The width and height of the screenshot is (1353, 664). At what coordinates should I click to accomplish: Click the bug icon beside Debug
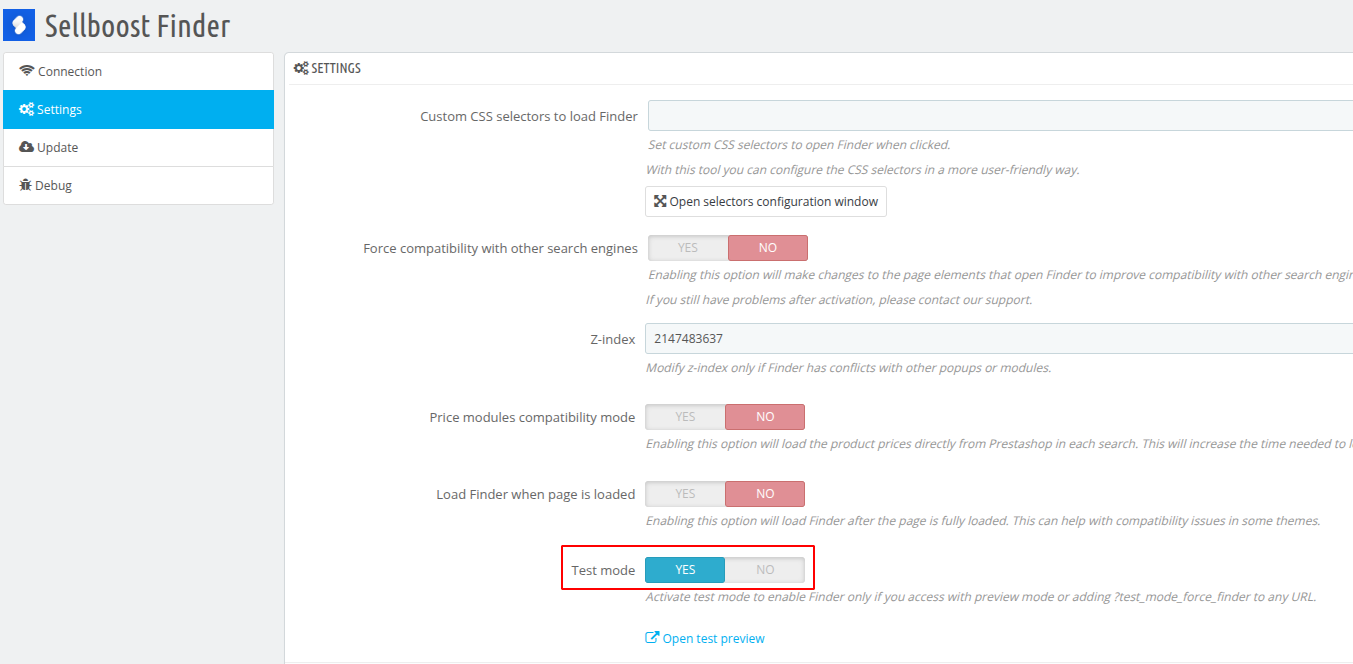pyautogui.click(x=26, y=185)
